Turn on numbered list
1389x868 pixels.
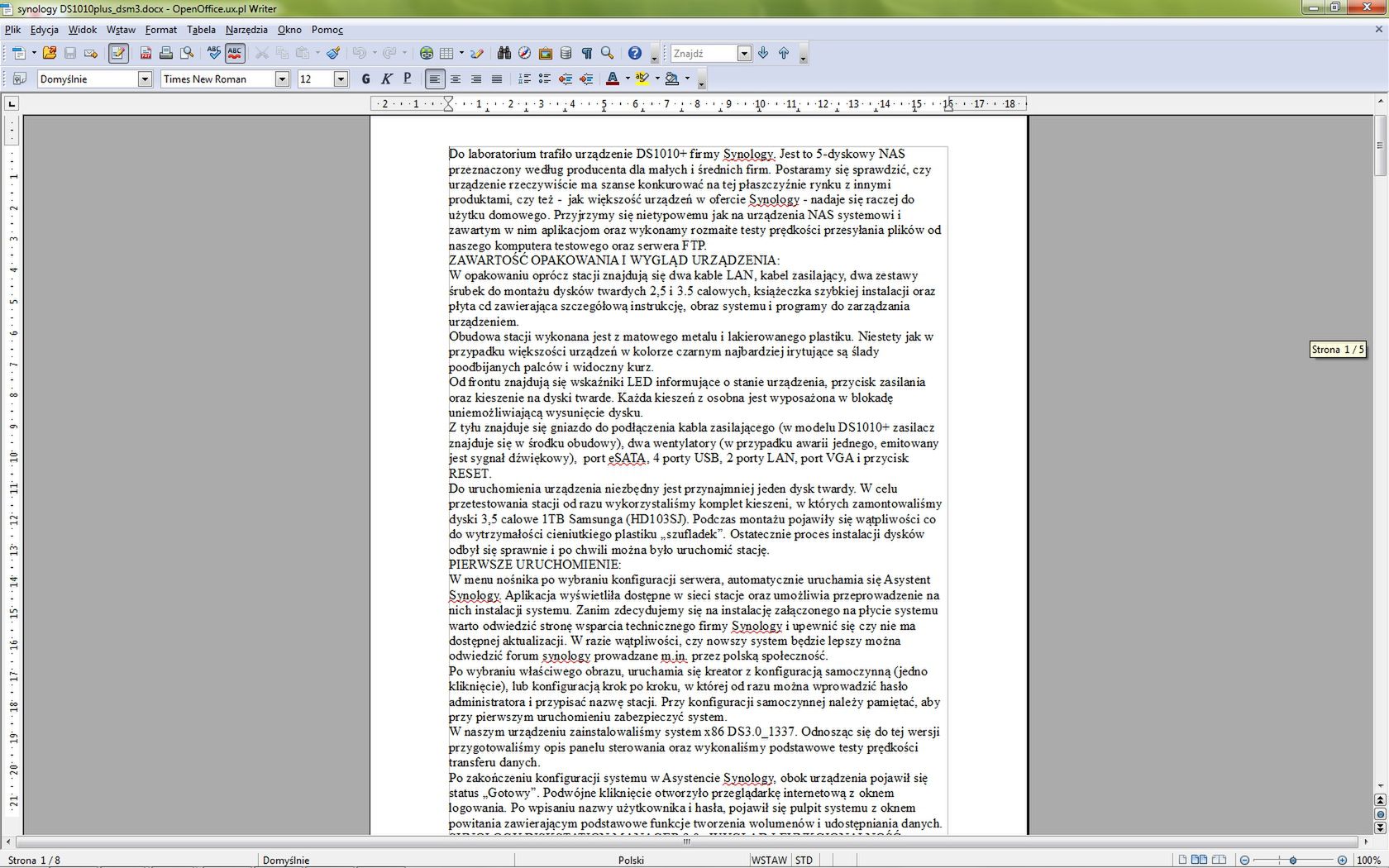click(524, 79)
